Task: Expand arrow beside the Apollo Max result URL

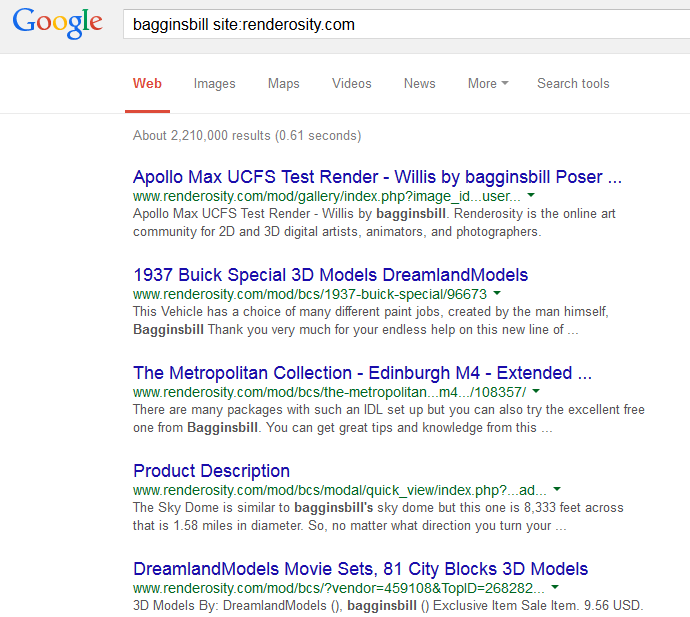Action: tap(531, 195)
